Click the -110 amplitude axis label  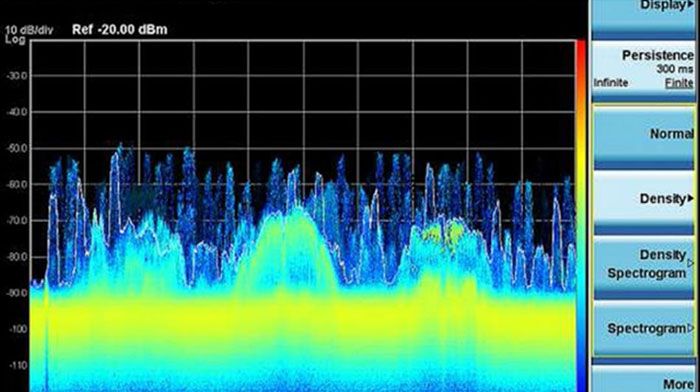click(x=18, y=366)
